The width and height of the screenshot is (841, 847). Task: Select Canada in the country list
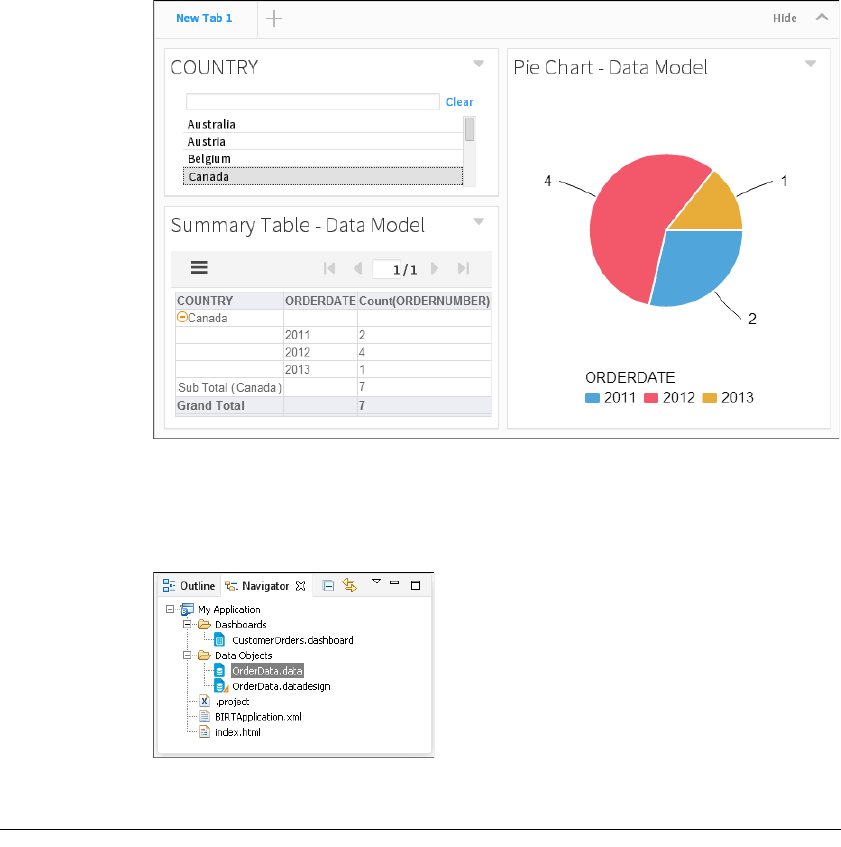pos(323,177)
